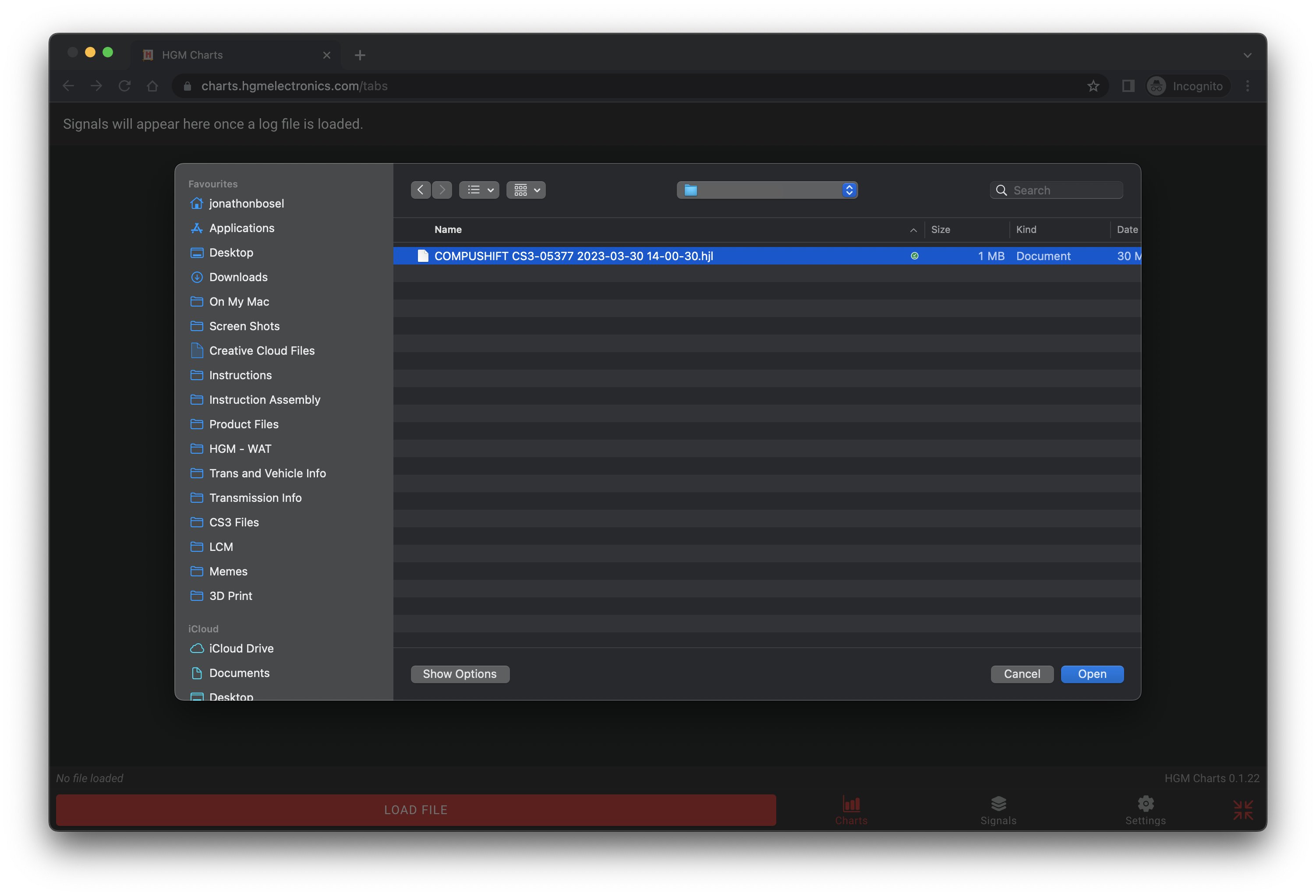Select the HGM Charts browser tab
The height and width of the screenshot is (896, 1316).
click(x=236, y=55)
